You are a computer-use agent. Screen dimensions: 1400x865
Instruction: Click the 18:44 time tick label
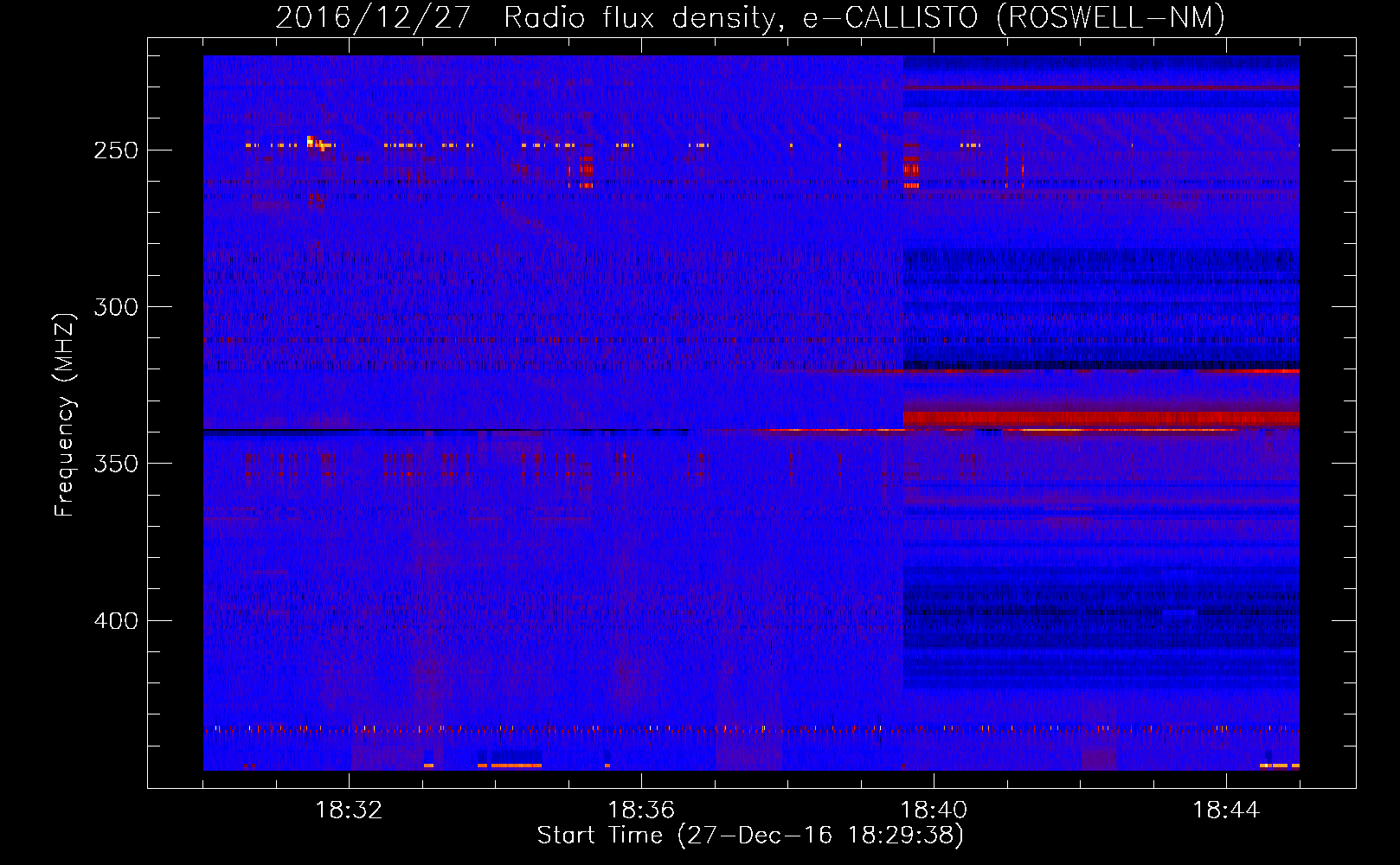(x=1226, y=811)
